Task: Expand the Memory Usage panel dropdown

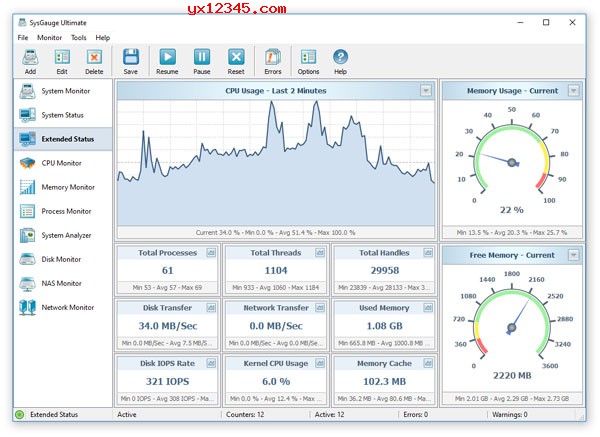Action: [x=573, y=91]
